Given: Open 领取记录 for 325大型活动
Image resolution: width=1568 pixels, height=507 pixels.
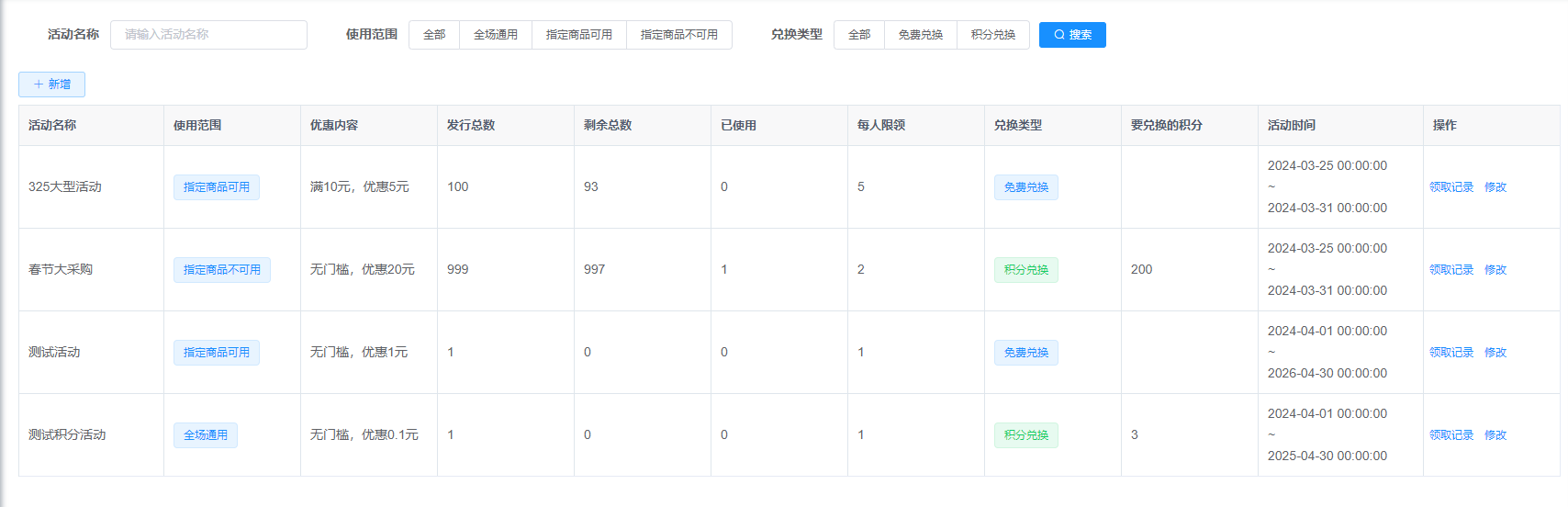Looking at the screenshot, I should (x=1450, y=187).
